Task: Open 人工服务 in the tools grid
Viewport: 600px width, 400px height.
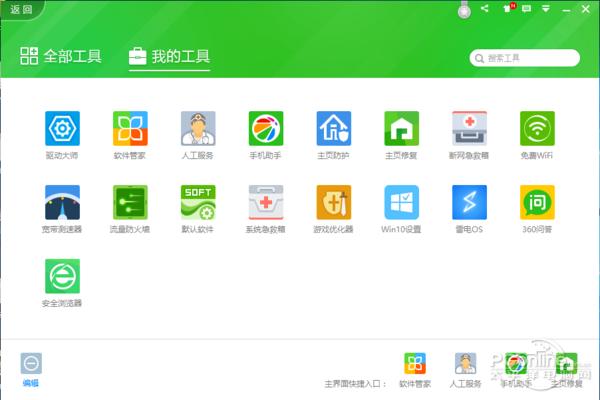Action: (x=198, y=128)
